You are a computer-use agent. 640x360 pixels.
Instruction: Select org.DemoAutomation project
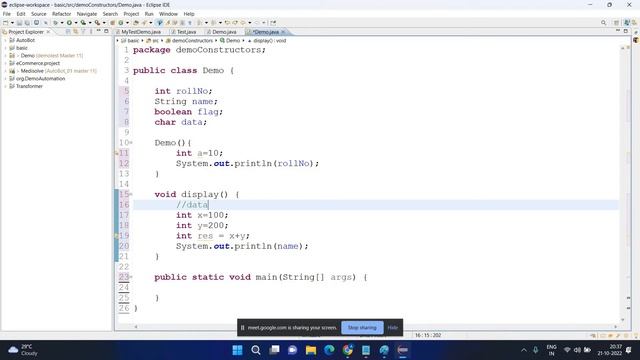[40, 78]
